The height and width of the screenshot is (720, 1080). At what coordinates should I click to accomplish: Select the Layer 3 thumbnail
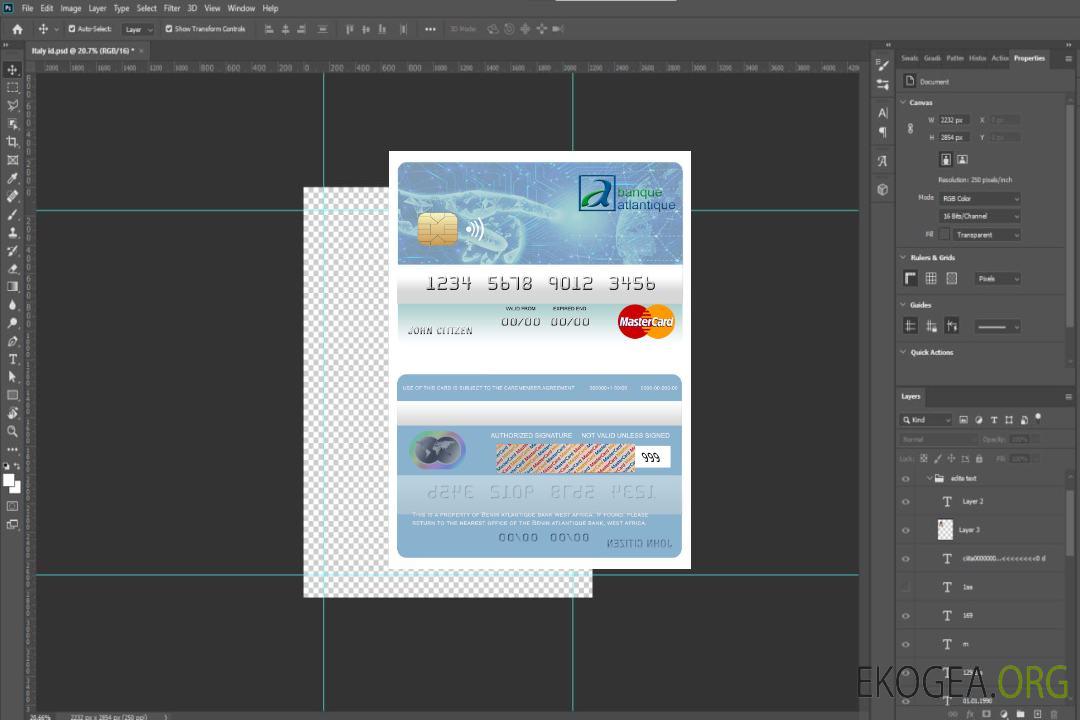(x=945, y=530)
